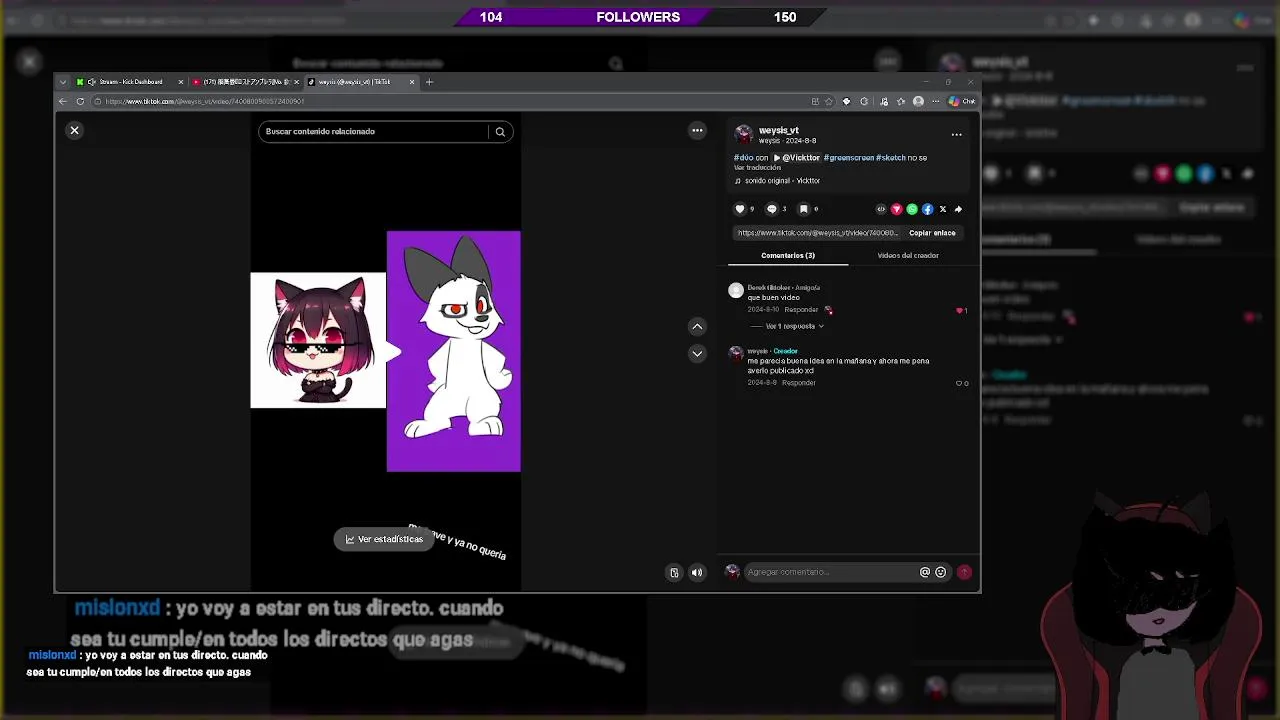Image resolution: width=1280 pixels, height=720 pixels.
Task: Click Ver estadísticas button on video
Action: (384, 539)
